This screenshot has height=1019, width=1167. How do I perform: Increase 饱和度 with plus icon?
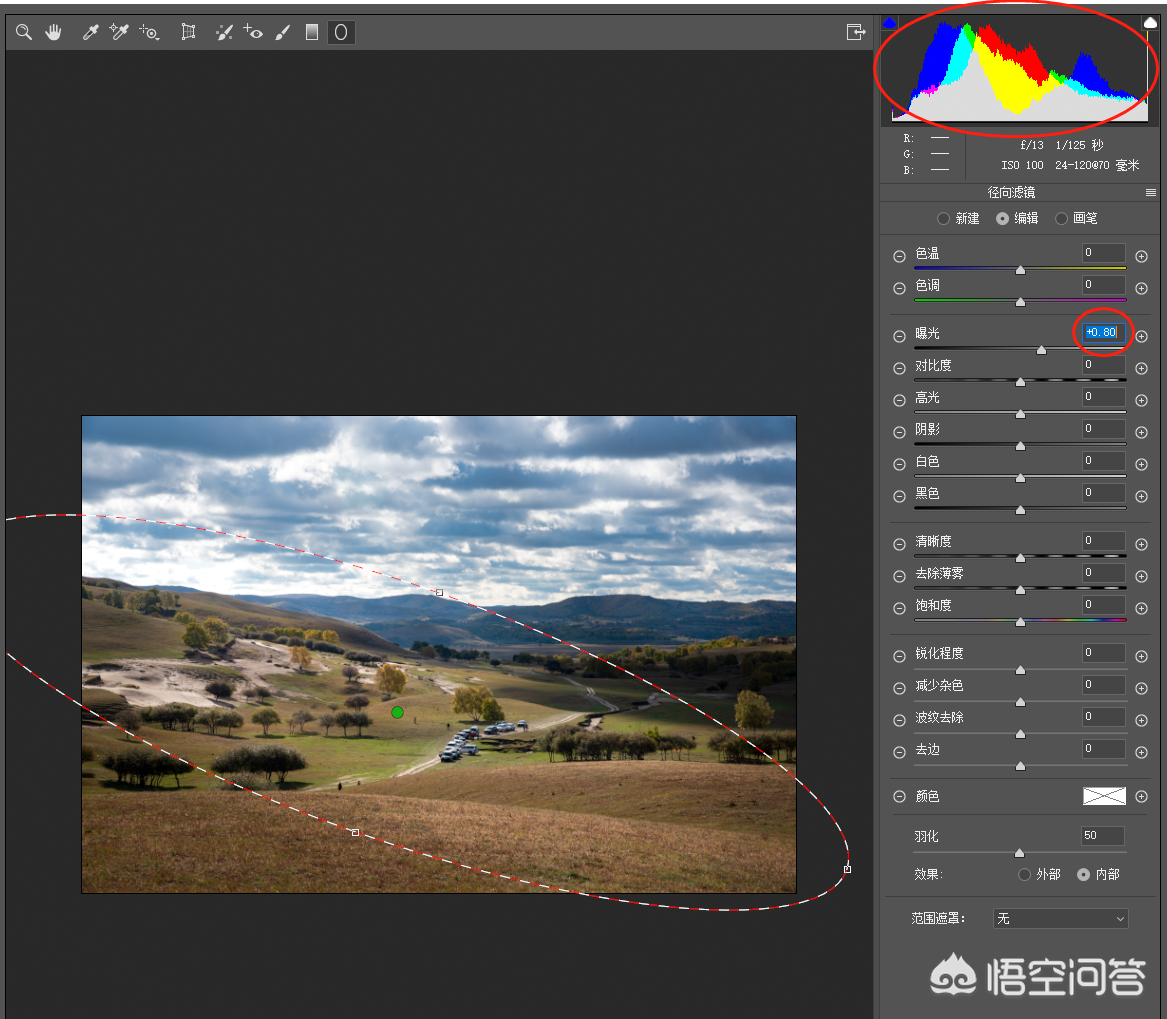pyautogui.click(x=1142, y=608)
